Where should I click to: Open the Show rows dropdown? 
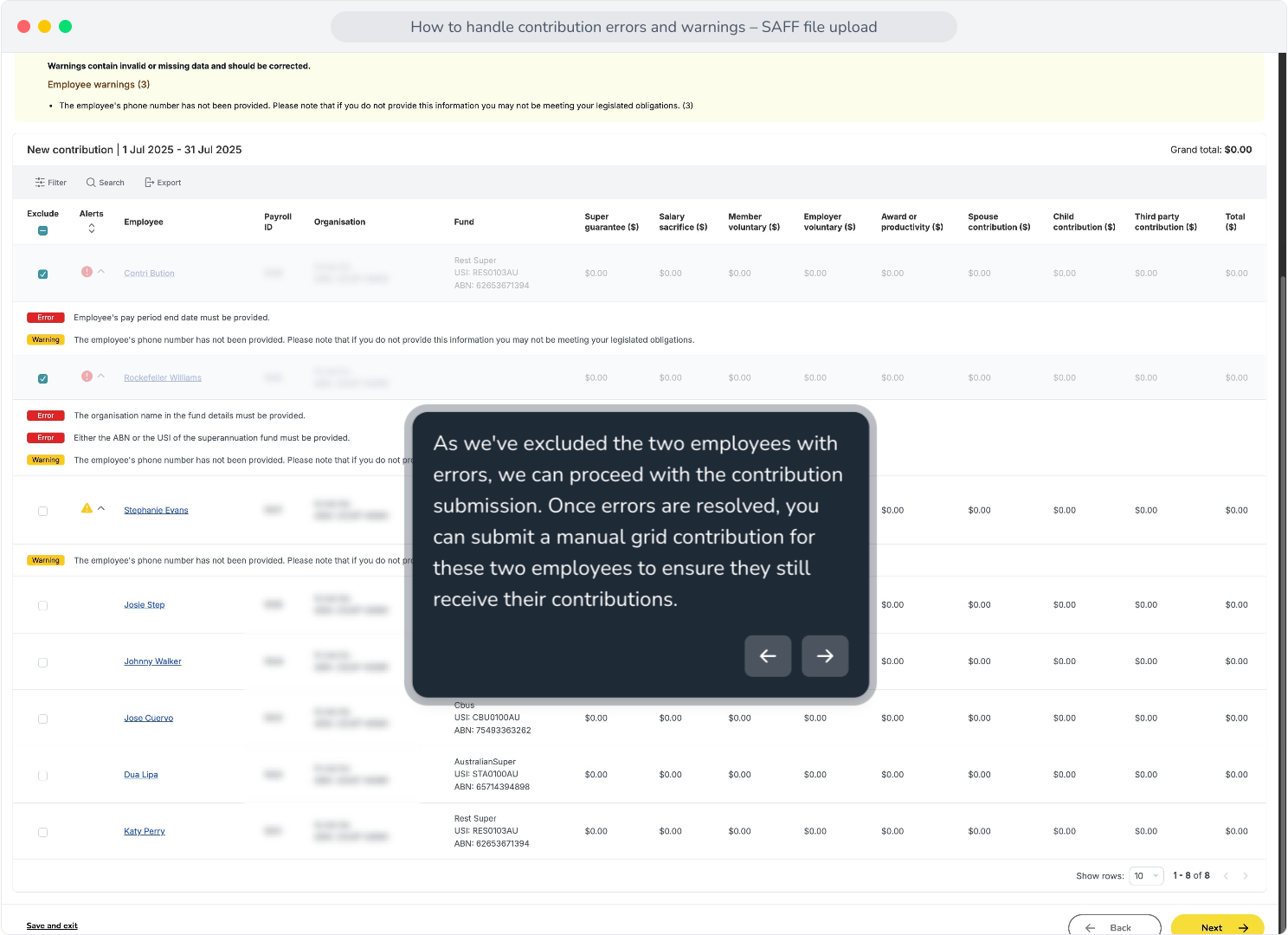tap(1146, 876)
